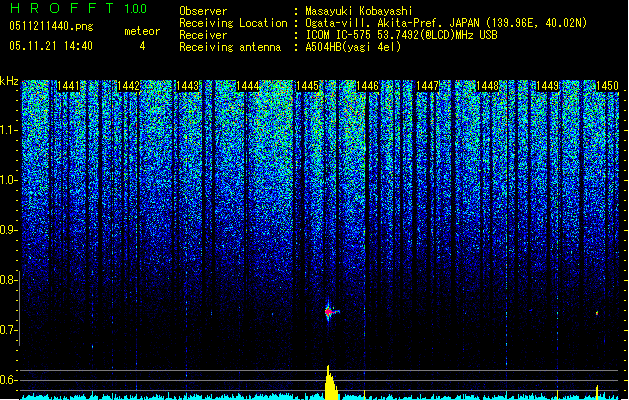The image size is (629, 400).
Task: Click the meteor count value 4
Action: (x=142, y=46)
